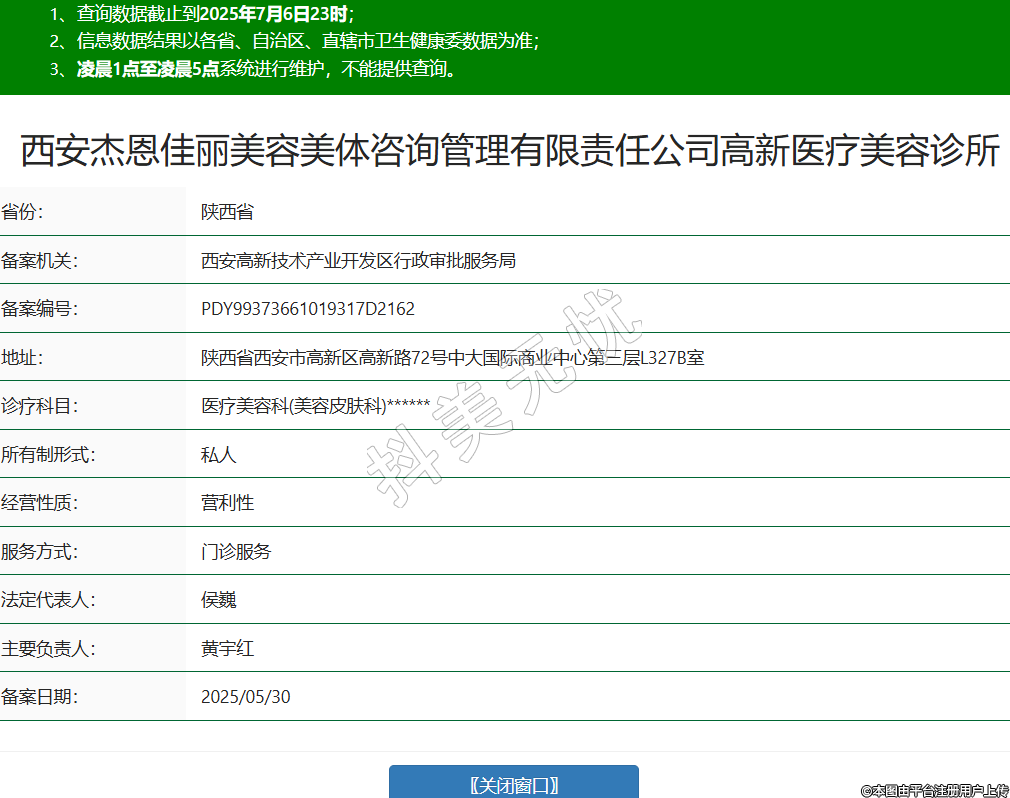Click the main person in charge 黄宇红

227,648
